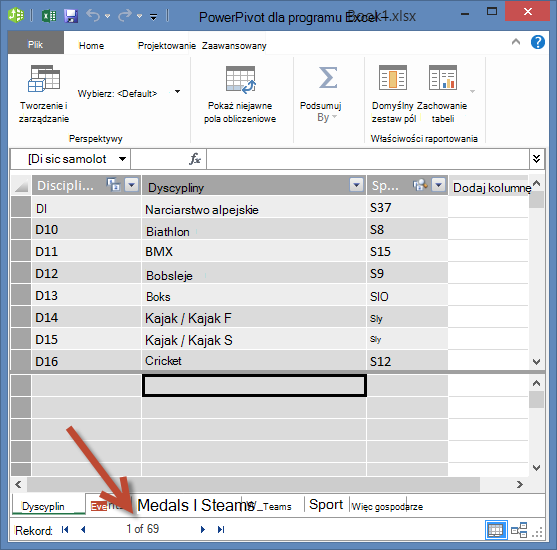557x550 pixels.
Task: Collapse the ribbon with the caret
Action: [516, 42]
